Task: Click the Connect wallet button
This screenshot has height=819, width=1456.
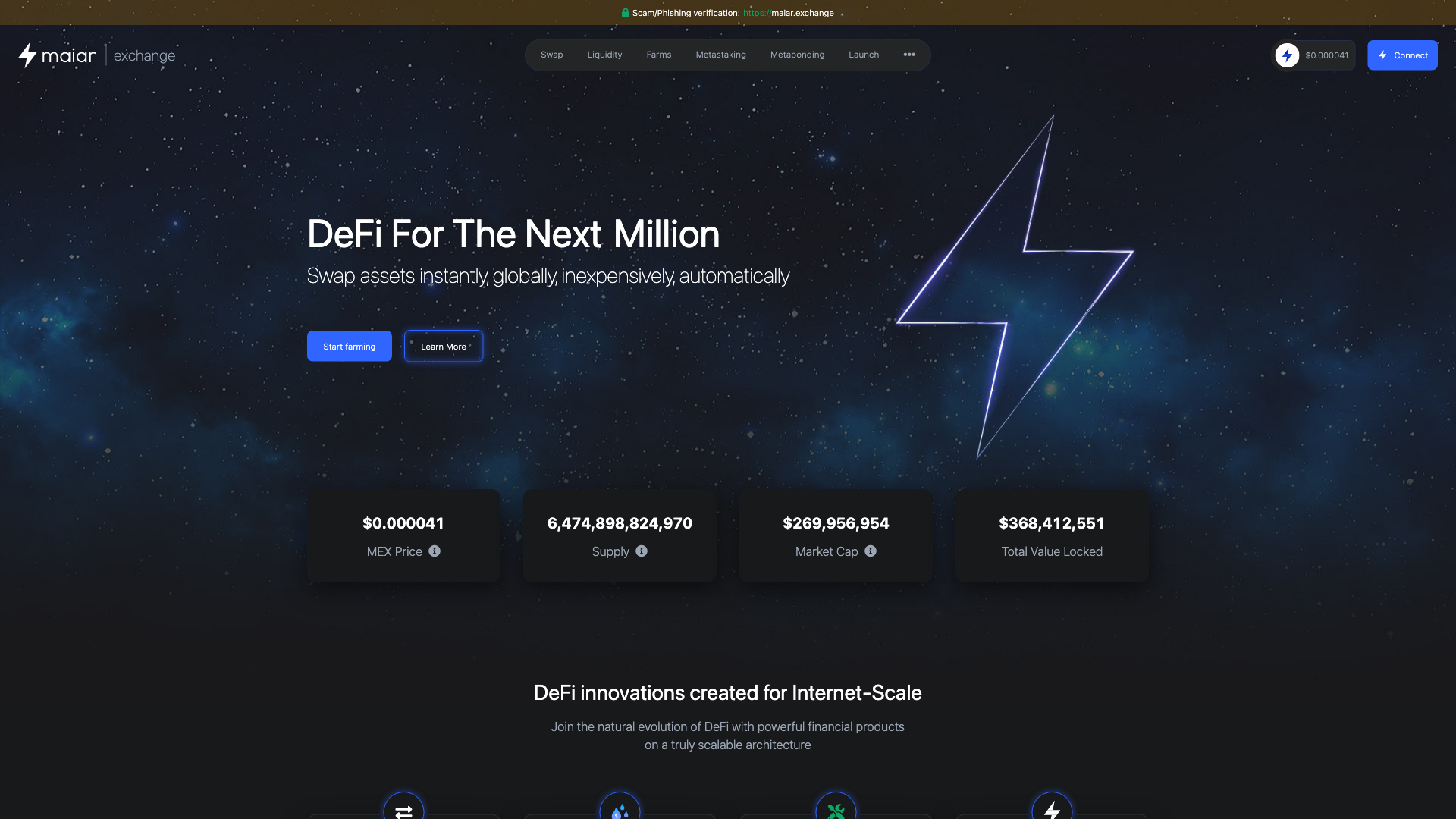Action: click(1402, 55)
